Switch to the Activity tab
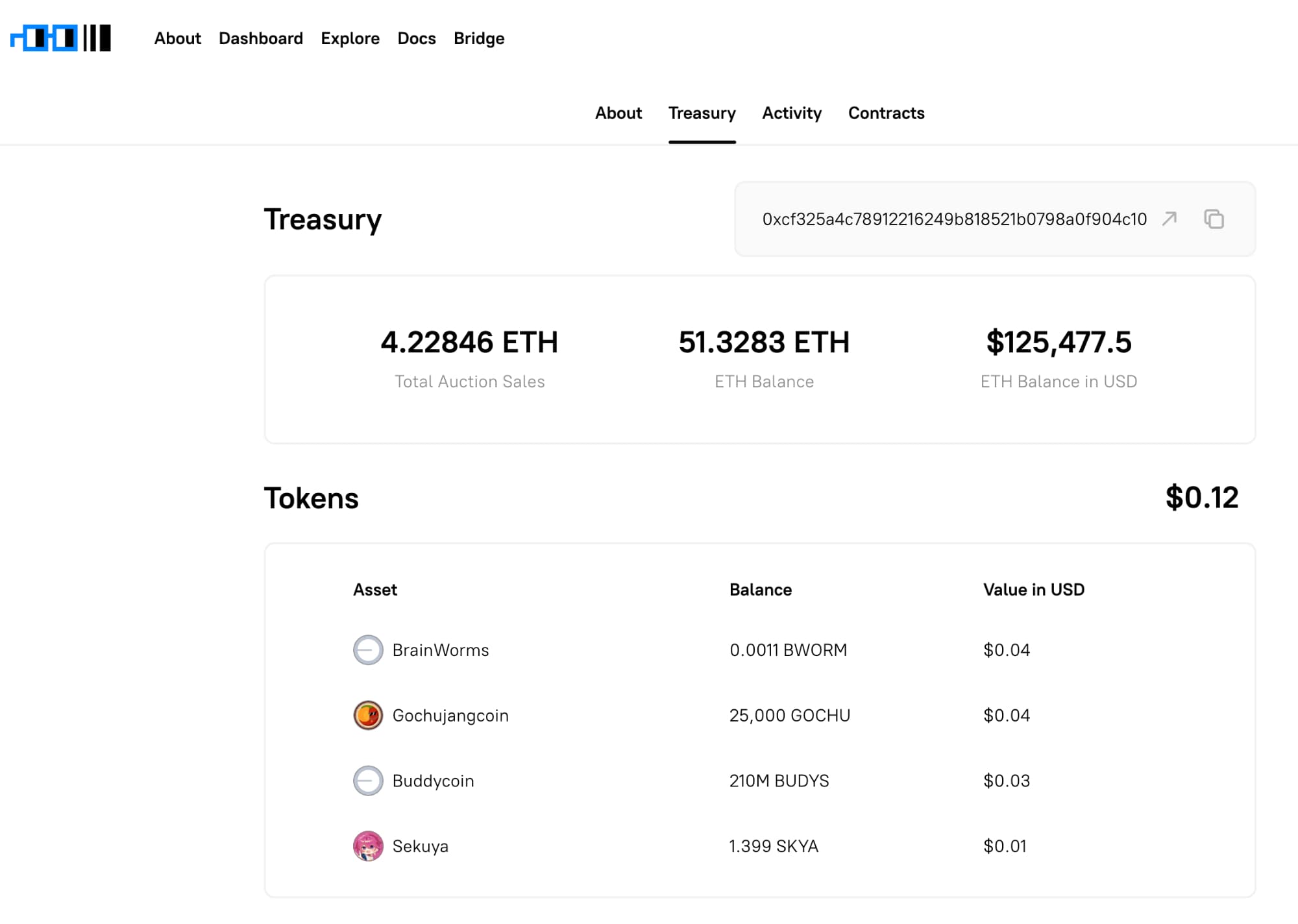The width and height of the screenshot is (1298, 924). (x=791, y=113)
